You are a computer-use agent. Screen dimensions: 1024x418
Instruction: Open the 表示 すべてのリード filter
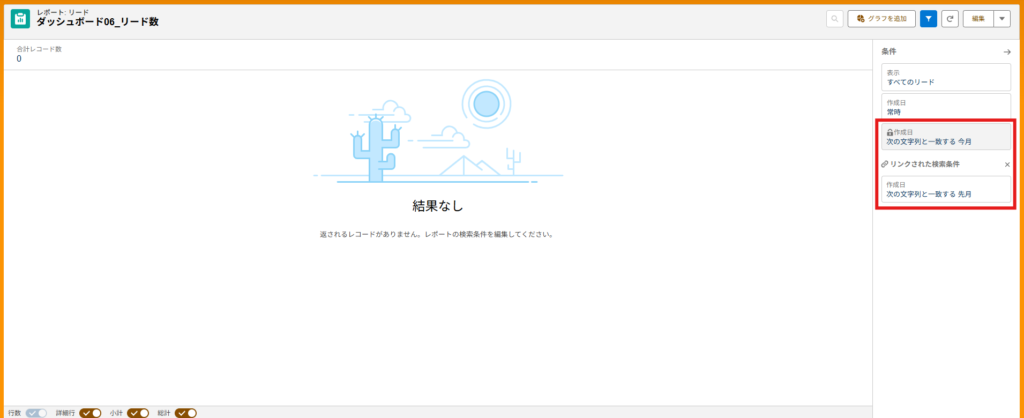click(x=945, y=78)
